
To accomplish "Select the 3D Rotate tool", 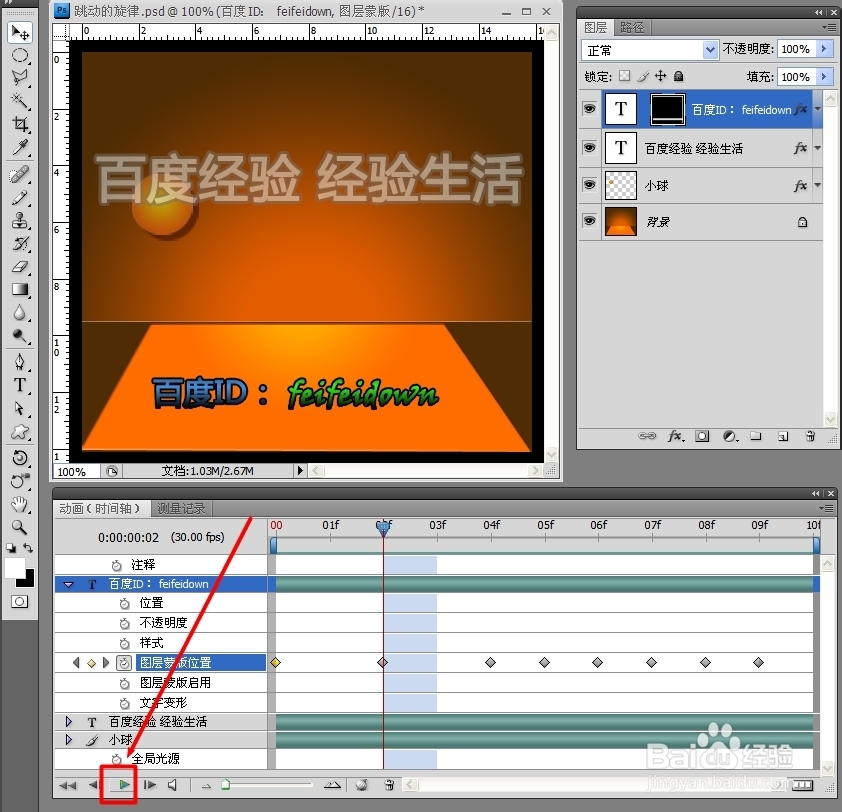I will coord(20,458).
